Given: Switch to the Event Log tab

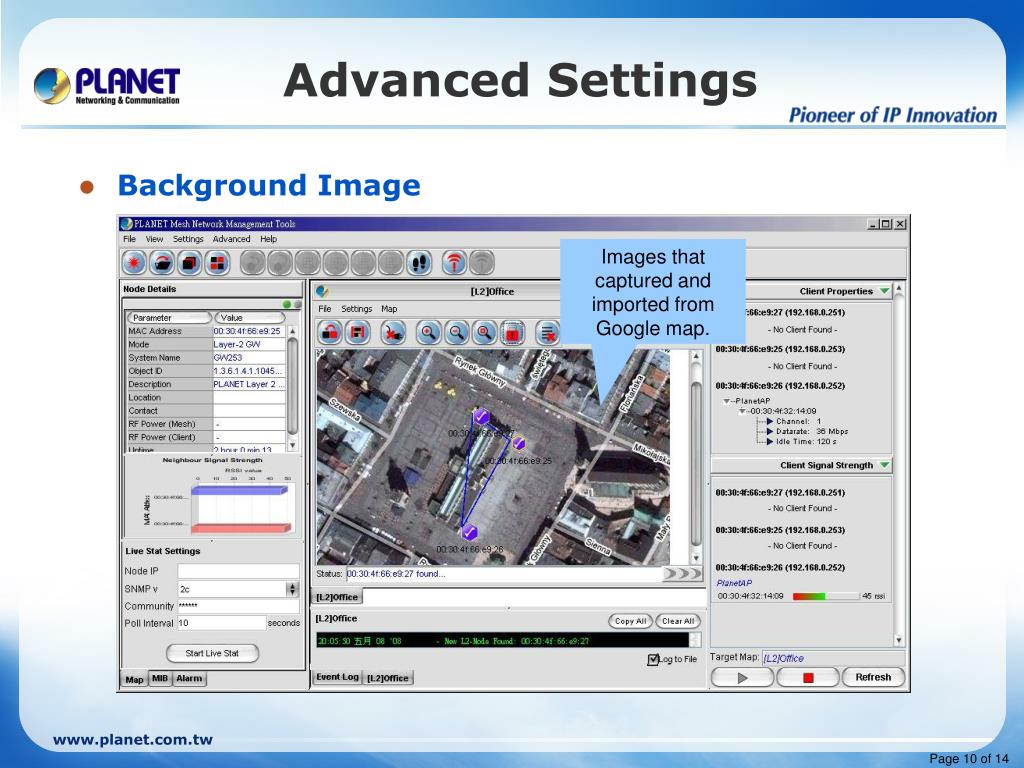Looking at the screenshot, I should [x=337, y=677].
